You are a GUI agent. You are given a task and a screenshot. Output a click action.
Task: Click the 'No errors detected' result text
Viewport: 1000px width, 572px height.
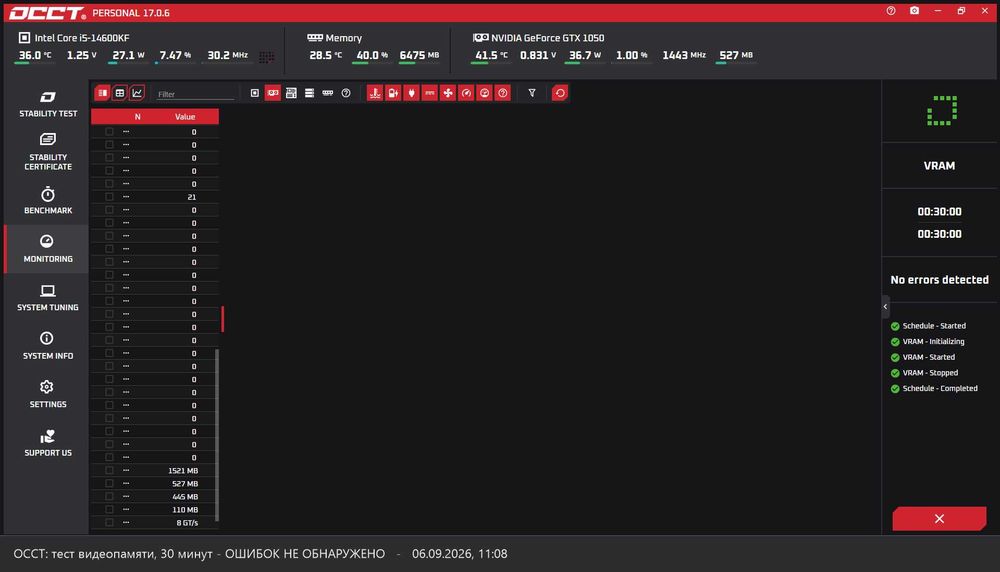coord(939,280)
